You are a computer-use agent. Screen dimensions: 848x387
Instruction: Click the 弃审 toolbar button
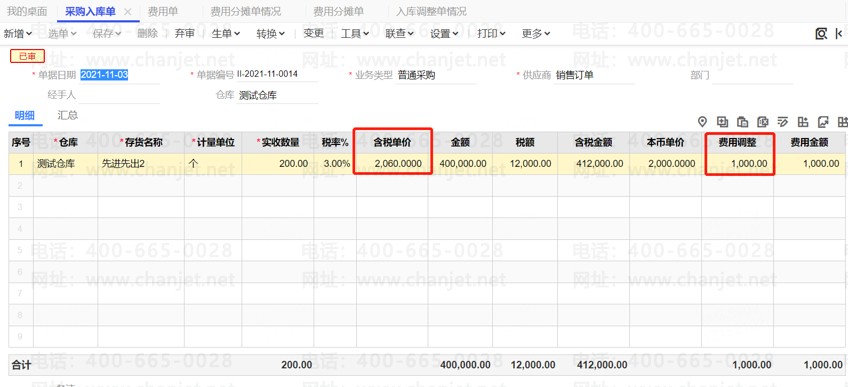[x=185, y=34]
